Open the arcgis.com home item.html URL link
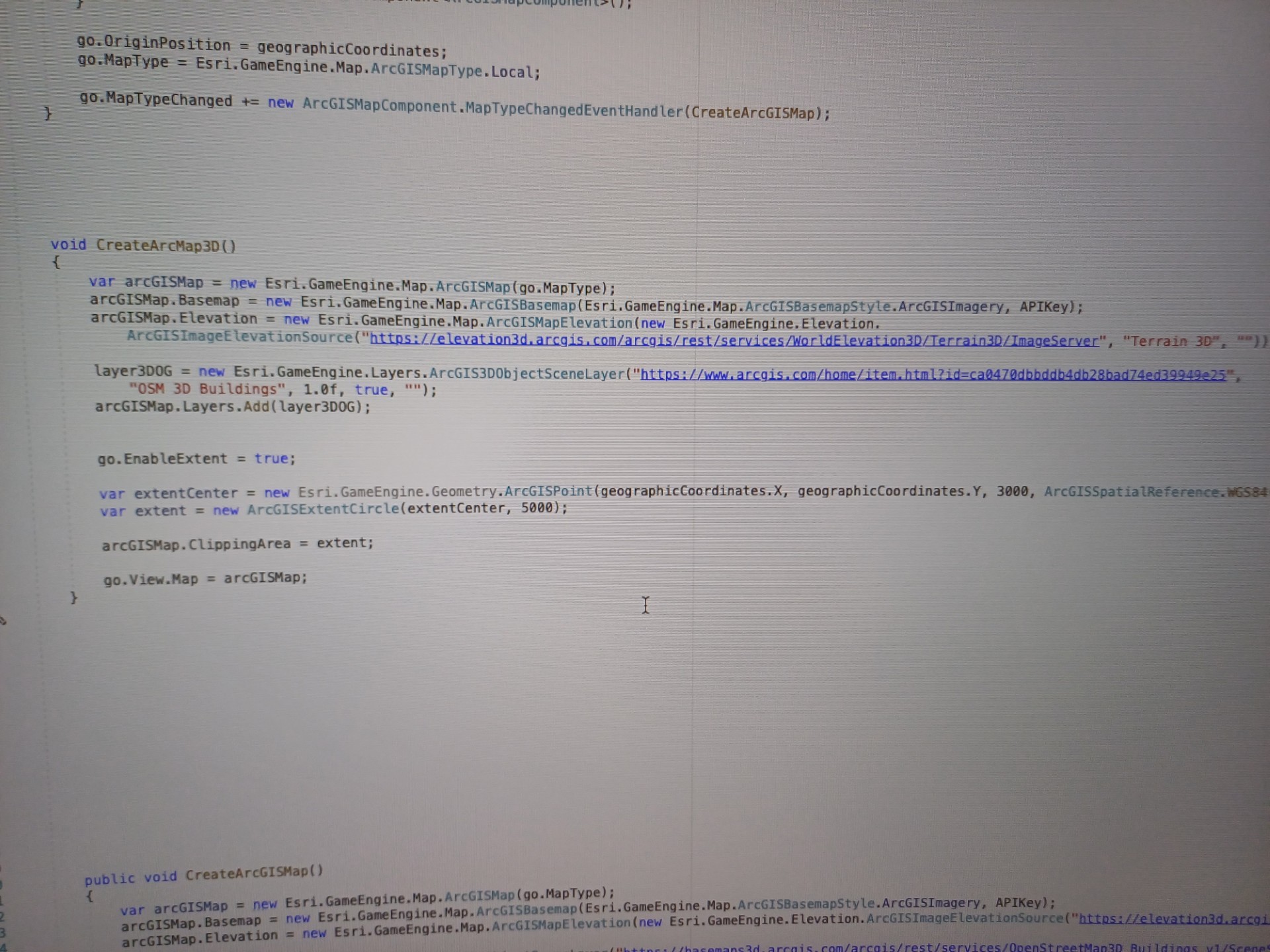The width and height of the screenshot is (1270, 952). click(x=933, y=375)
